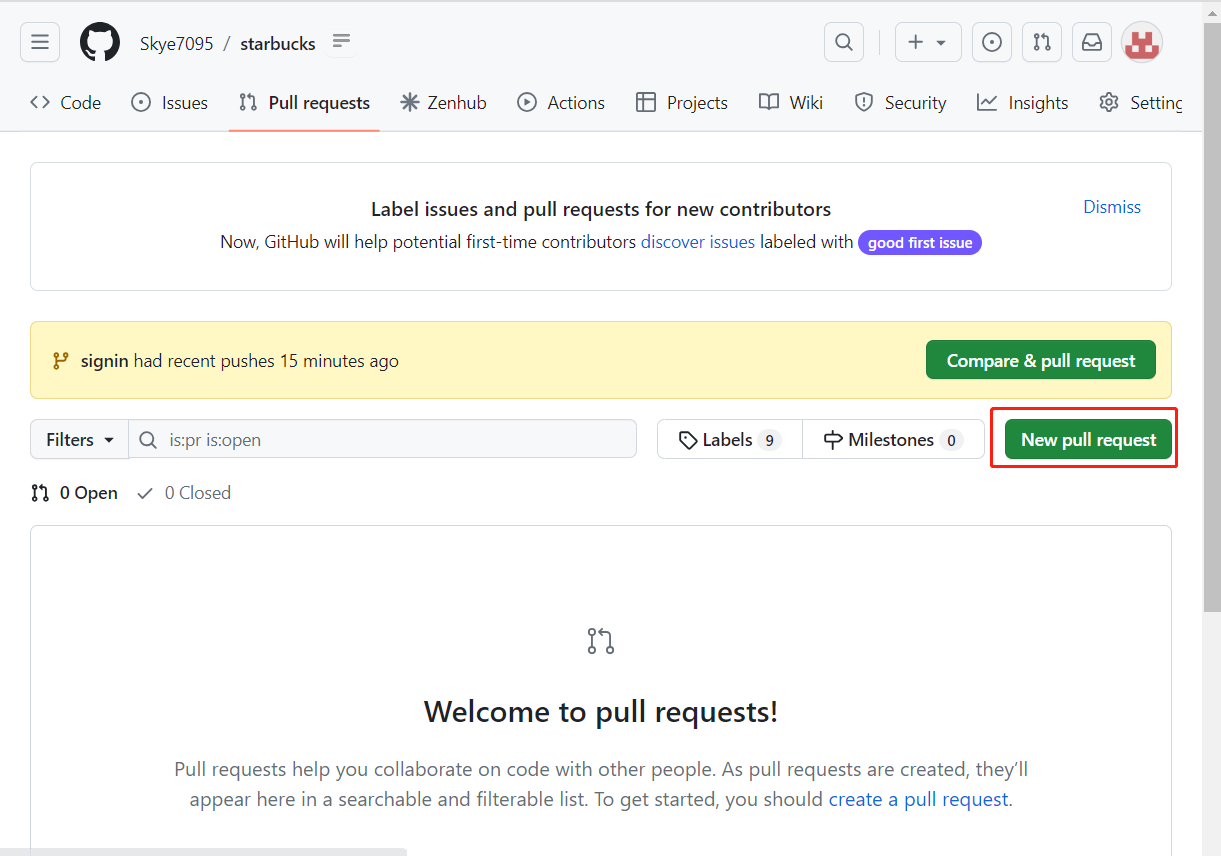The image size is (1221, 856).
Task: Open the notifications inbox icon
Action: point(1092,42)
